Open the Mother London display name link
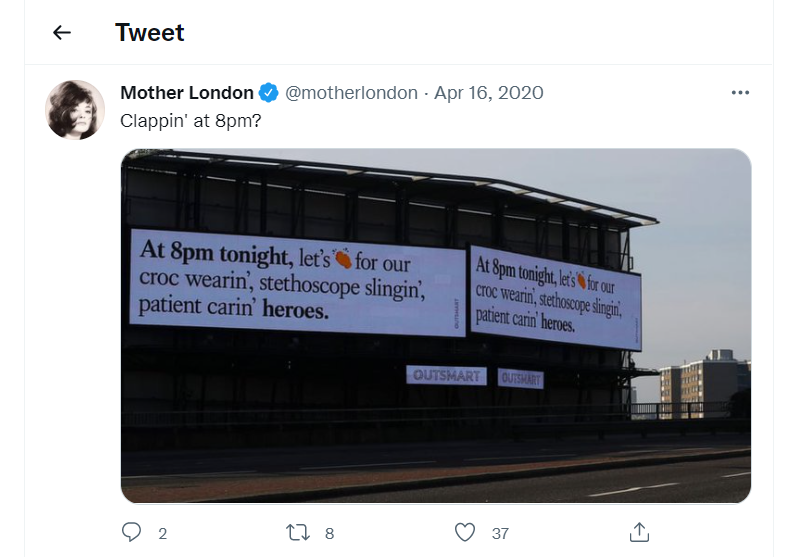The image size is (802, 557). pyautogui.click(x=187, y=93)
